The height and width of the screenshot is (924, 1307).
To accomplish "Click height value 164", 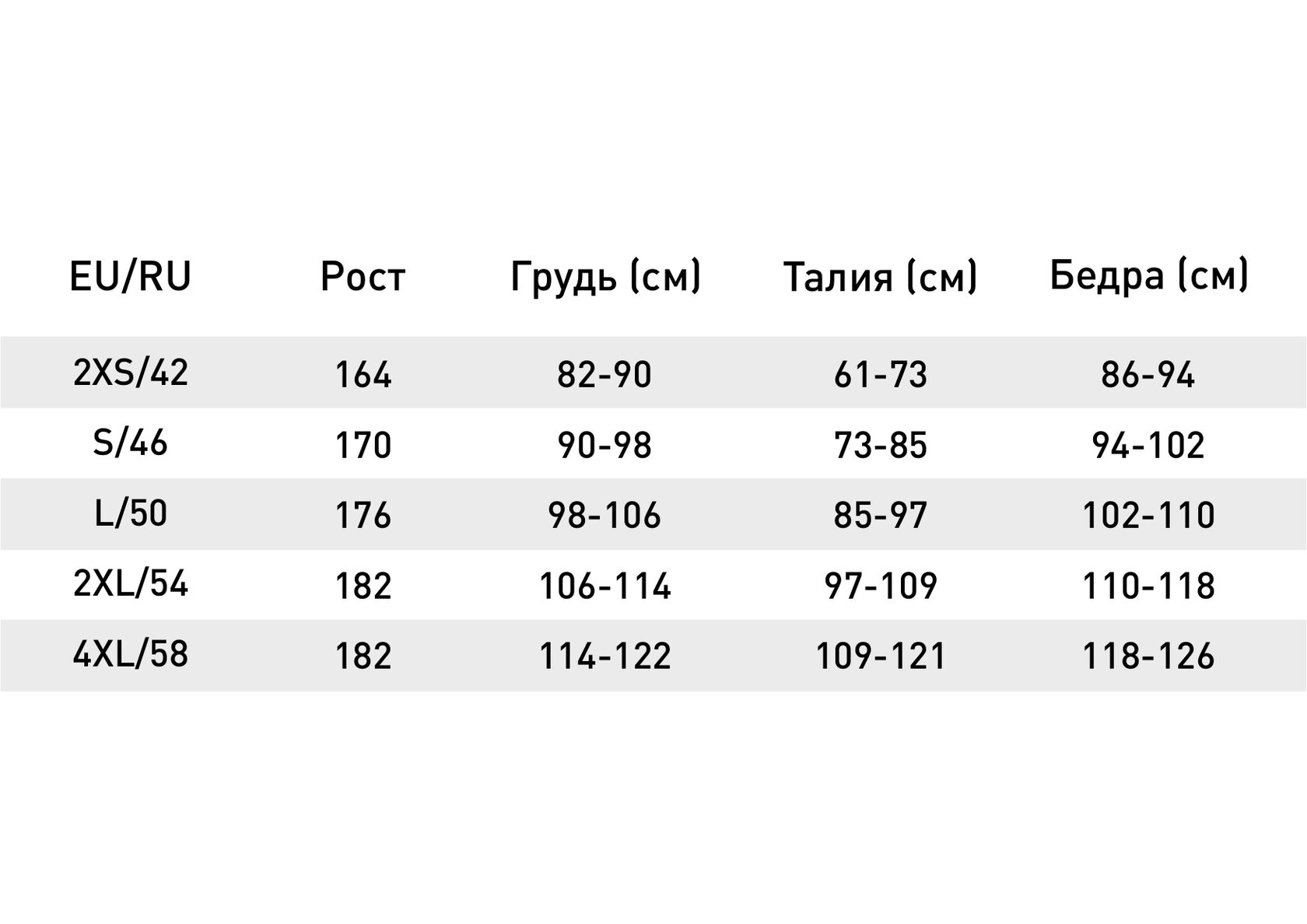I will click(x=363, y=375).
